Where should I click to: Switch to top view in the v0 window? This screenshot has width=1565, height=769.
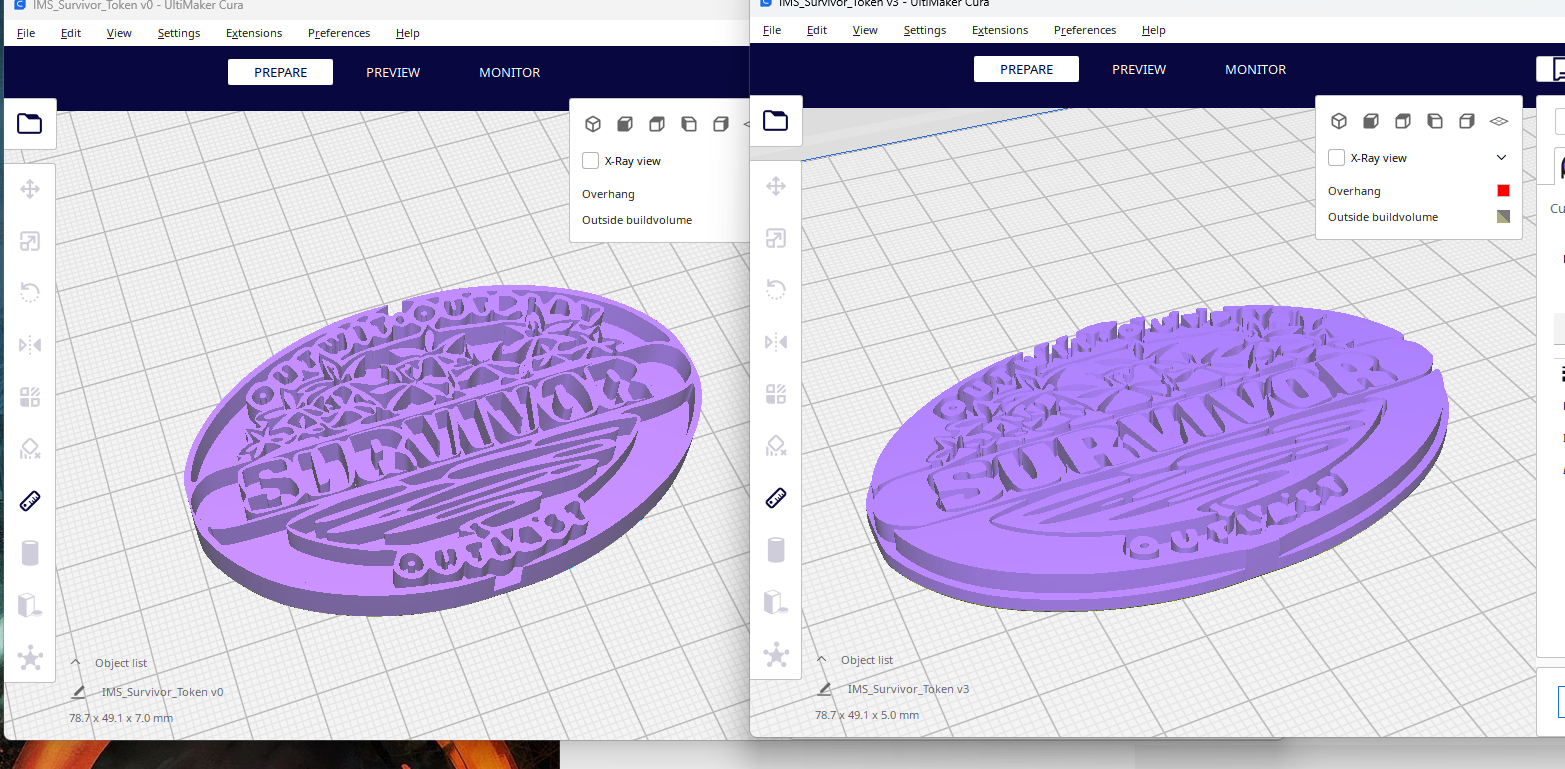pyautogui.click(x=657, y=124)
